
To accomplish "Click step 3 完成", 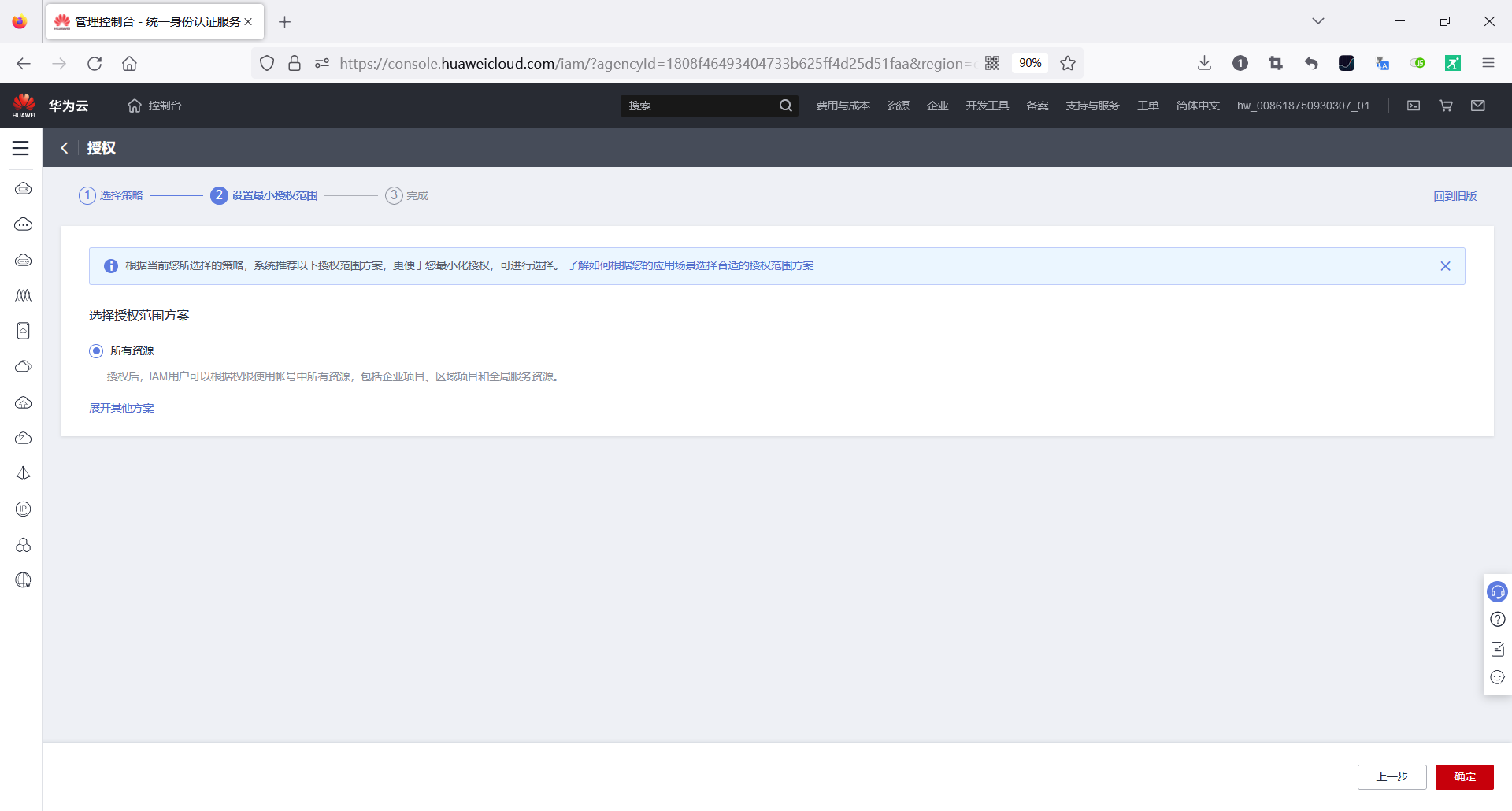I will click(x=407, y=195).
